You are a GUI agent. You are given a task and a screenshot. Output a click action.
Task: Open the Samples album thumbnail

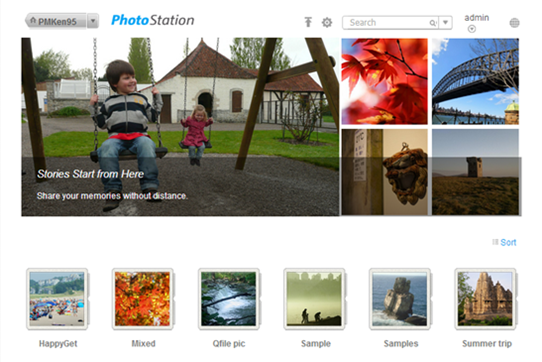[400, 299]
